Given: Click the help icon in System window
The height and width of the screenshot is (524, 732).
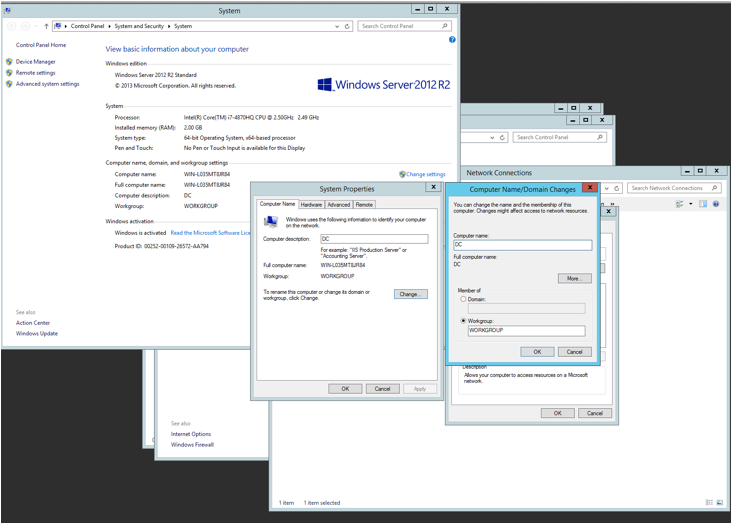Looking at the screenshot, I should (452, 40).
